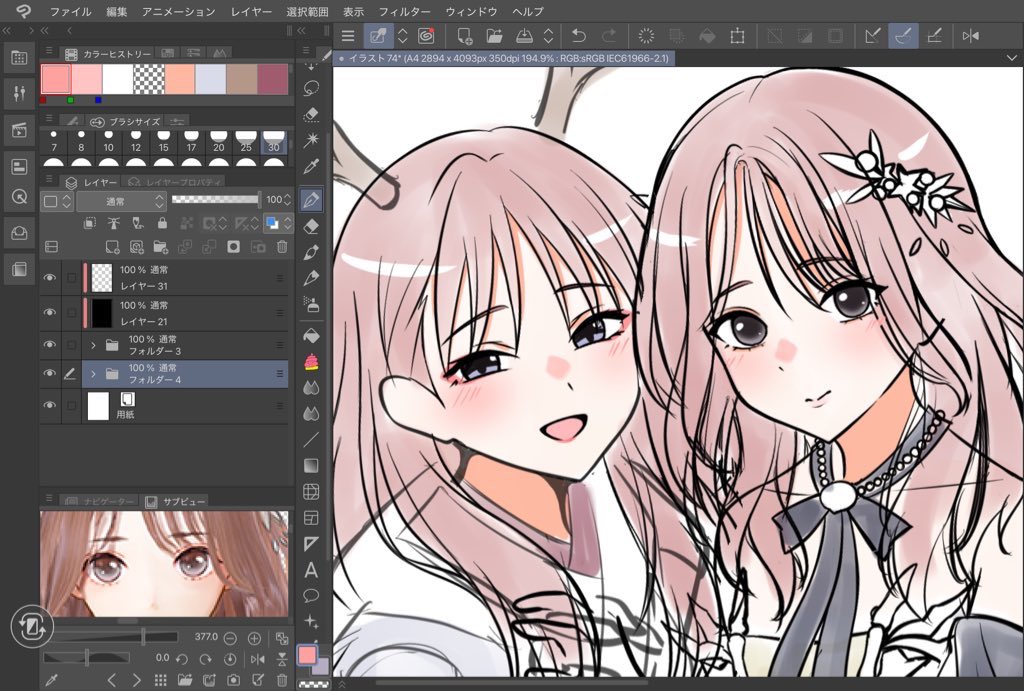Click the Redo arrow in command bar
Image resolution: width=1024 pixels, height=691 pixels.
(x=609, y=35)
